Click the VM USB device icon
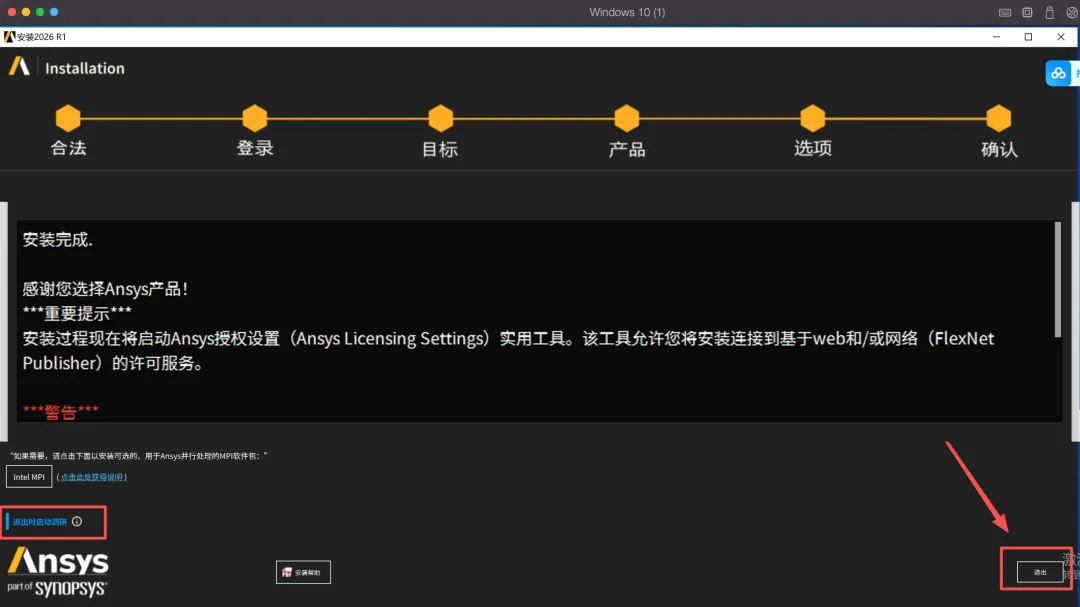Screen dimensions: 1080x607 pyautogui.click(x=1050, y=12)
